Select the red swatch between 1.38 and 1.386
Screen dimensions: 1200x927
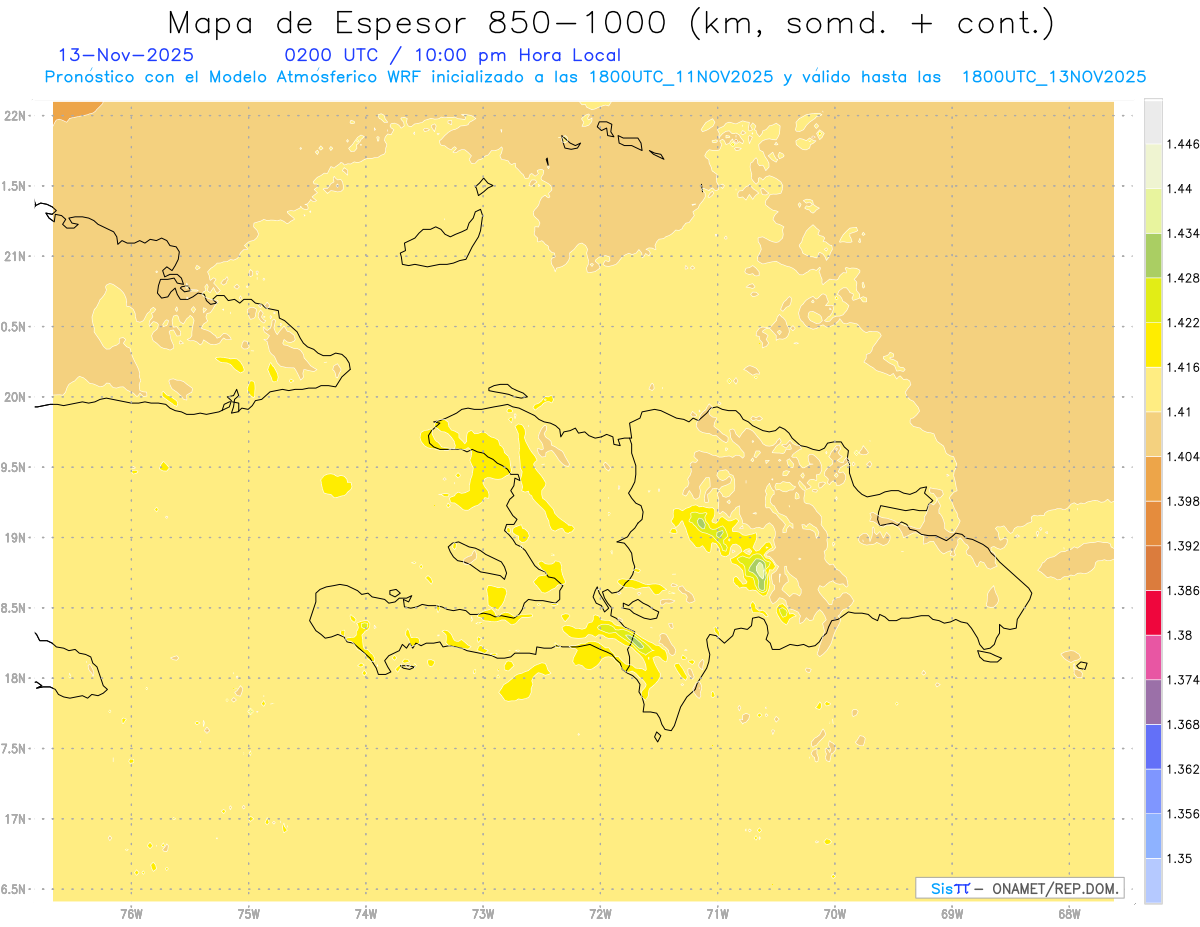(1153, 612)
